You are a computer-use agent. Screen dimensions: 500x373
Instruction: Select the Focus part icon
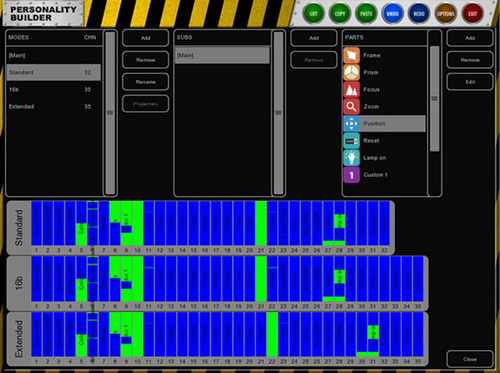click(351, 89)
